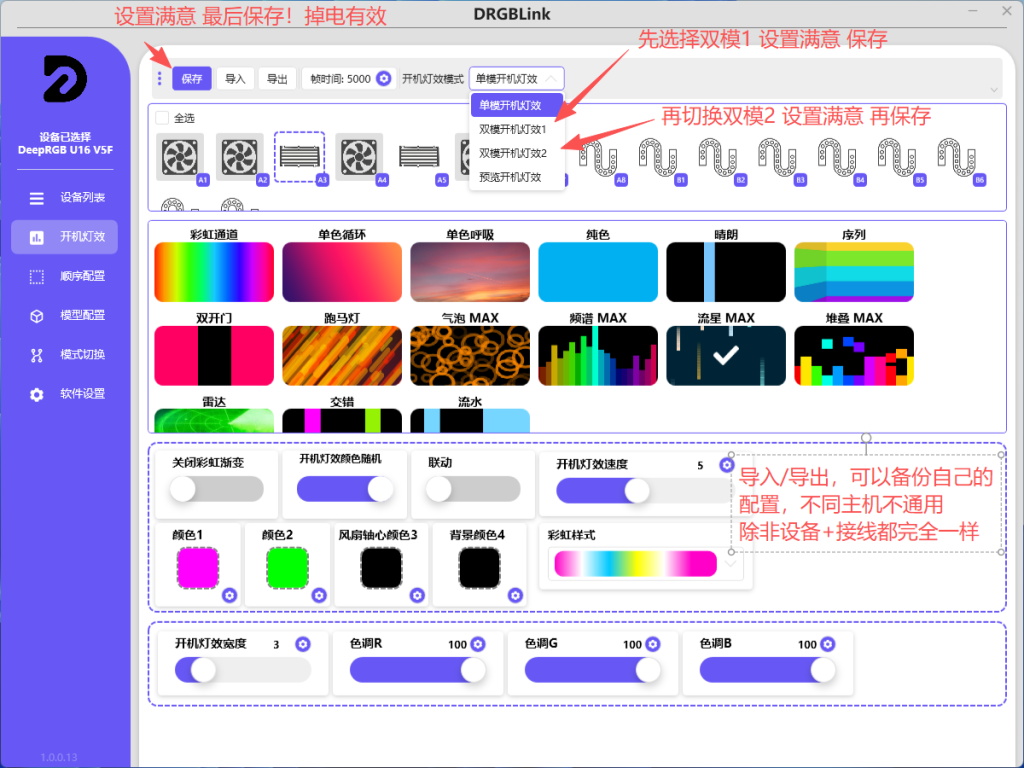Image resolution: width=1024 pixels, height=768 pixels.
Task: Select the snake strip device labeled B2
Action: click(x=720, y=157)
